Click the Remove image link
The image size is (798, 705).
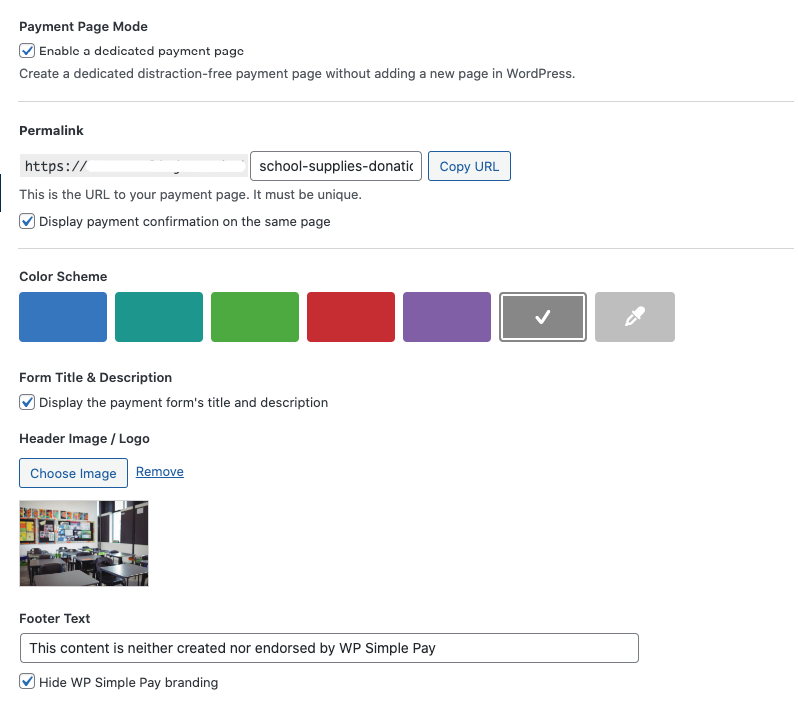click(x=160, y=471)
